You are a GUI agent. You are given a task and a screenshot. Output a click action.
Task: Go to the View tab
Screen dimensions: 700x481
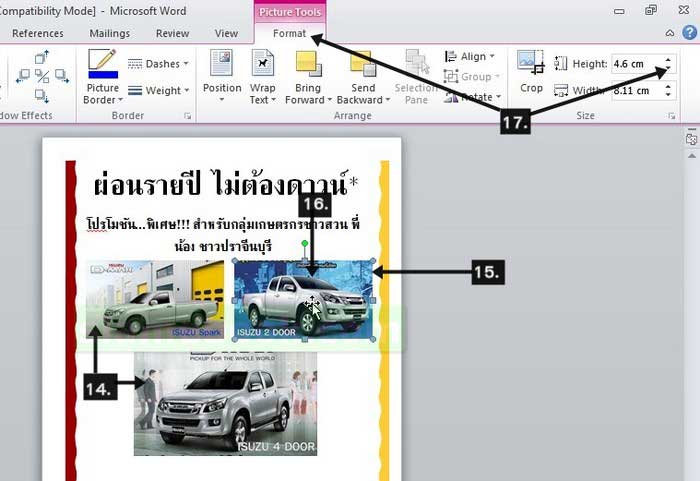[226, 33]
